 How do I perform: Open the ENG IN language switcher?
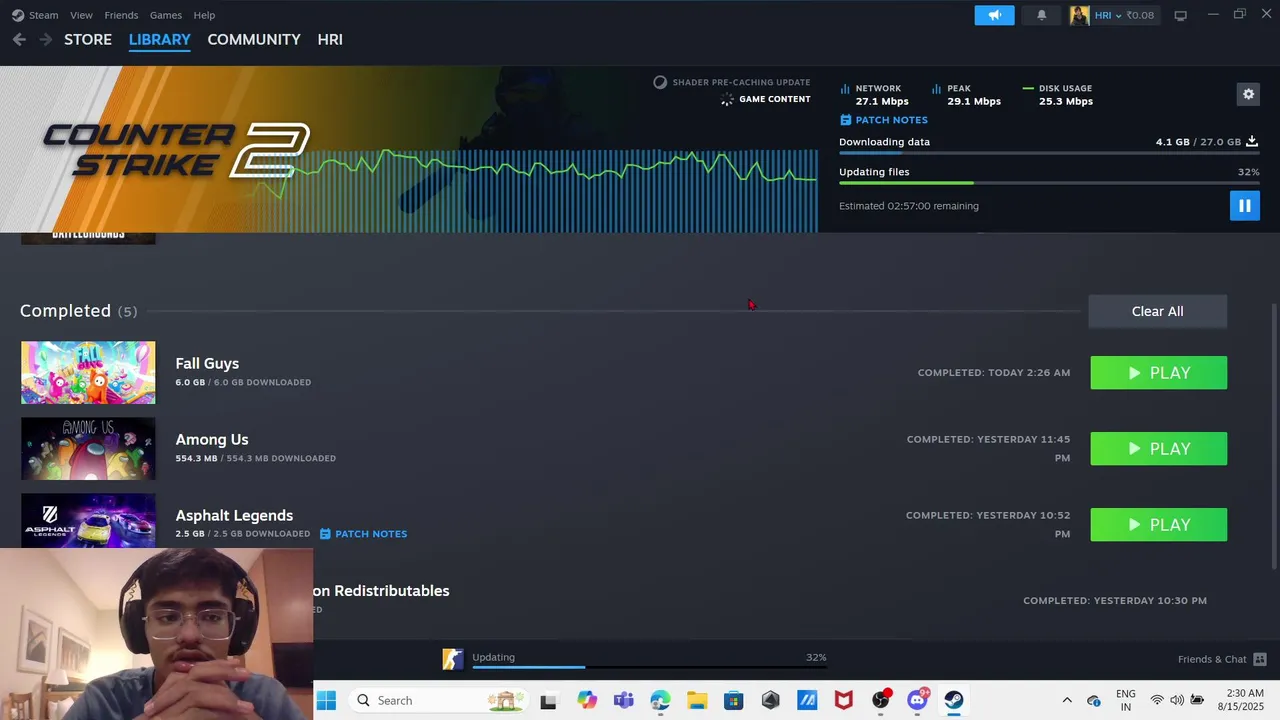1126,700
